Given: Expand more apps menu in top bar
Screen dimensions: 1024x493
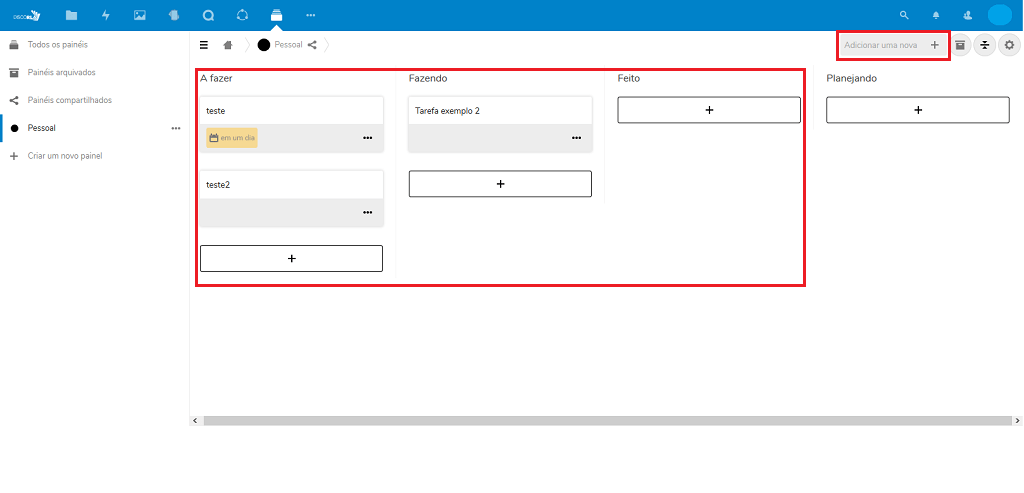Looking at the screenshot, I should click(310, 15).
